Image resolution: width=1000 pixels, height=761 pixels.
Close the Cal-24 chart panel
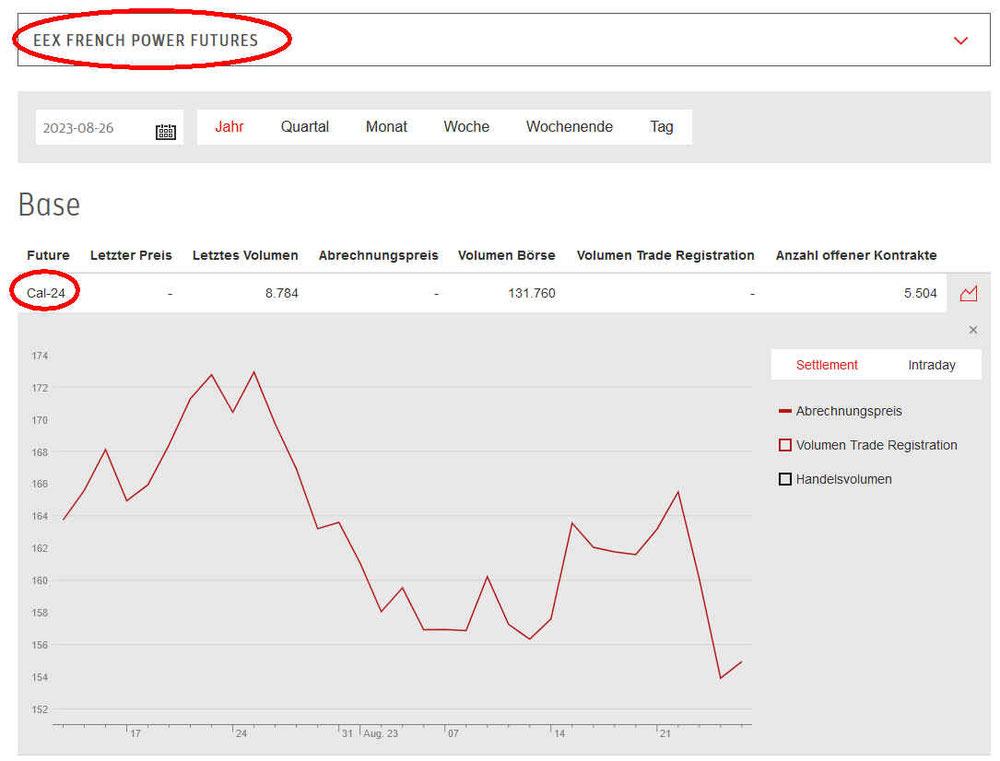(973, 330)
